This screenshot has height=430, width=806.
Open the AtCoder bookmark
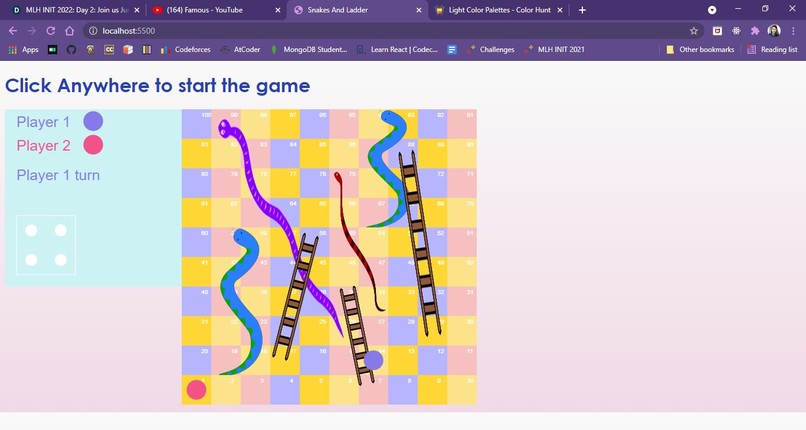[240, 50]
